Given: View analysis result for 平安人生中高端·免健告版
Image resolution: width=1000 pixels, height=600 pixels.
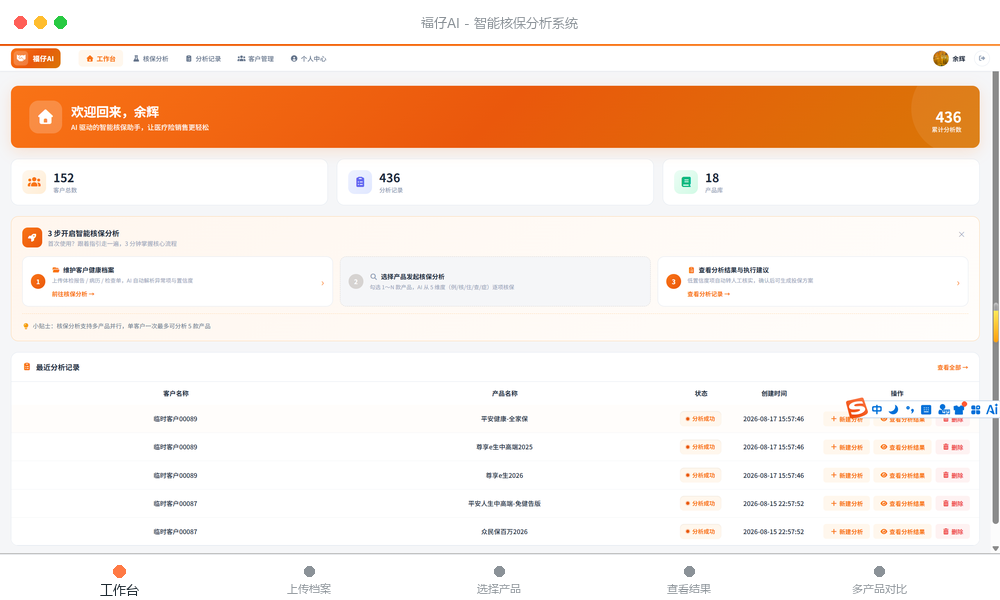Looking at the screenshot, I should (902, 503).
